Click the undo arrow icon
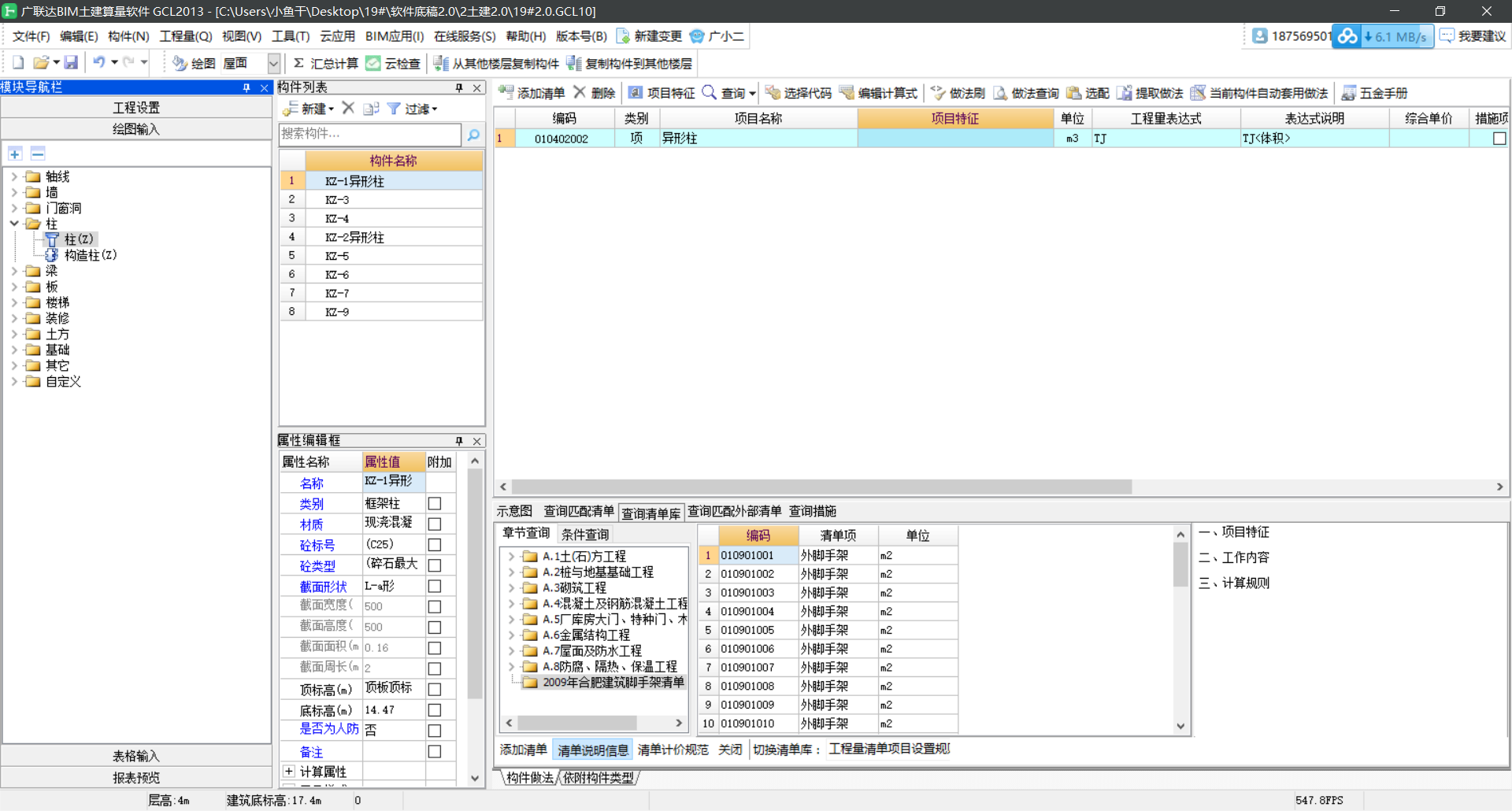 (99, 63)
